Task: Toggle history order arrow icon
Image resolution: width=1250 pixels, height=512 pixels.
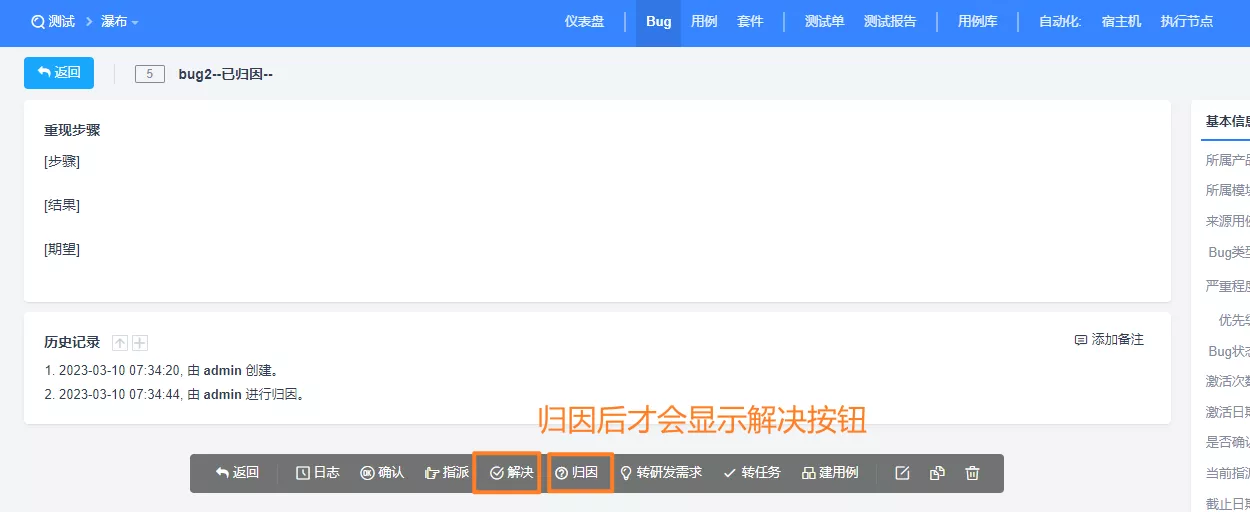Action: click(120, 343)
